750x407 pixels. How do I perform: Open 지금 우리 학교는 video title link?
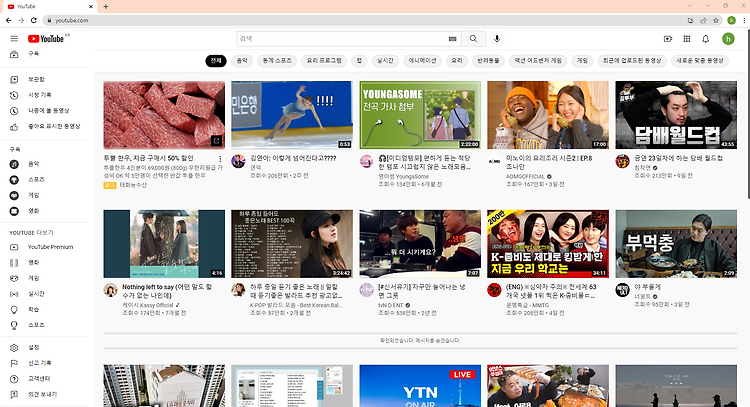click(x=551, y=291)
